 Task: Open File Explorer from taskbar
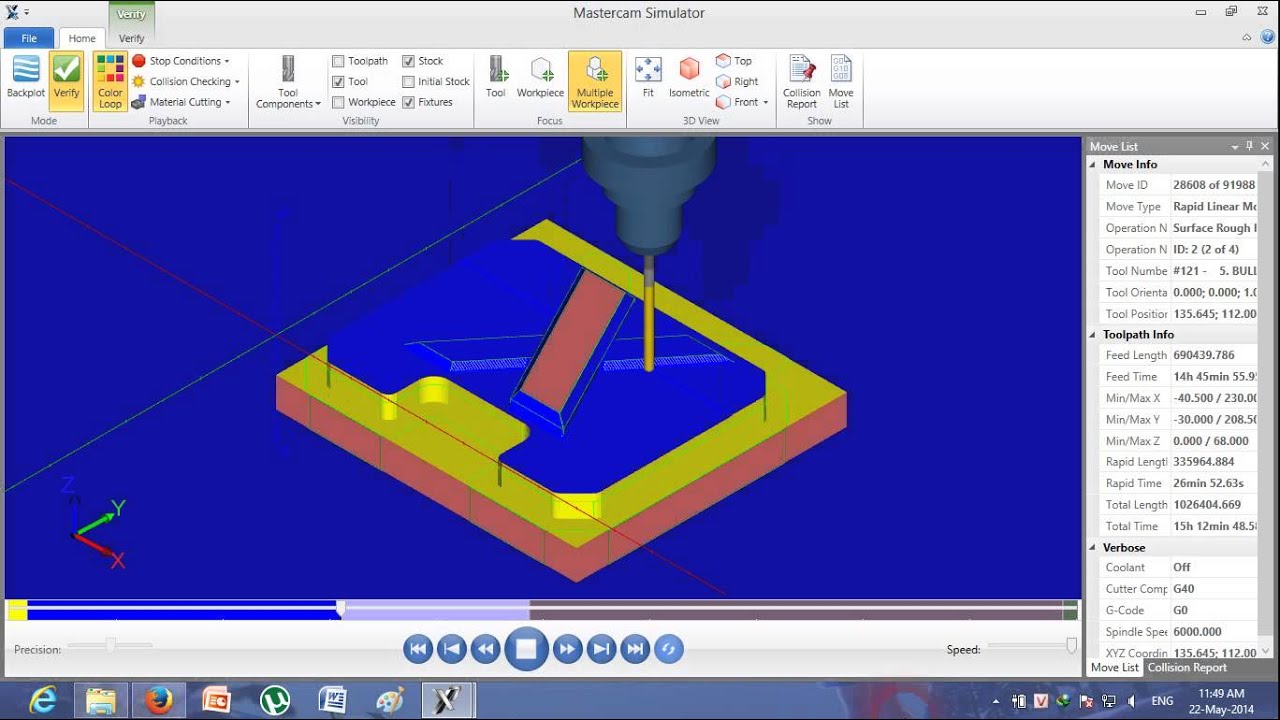point(101,701)
